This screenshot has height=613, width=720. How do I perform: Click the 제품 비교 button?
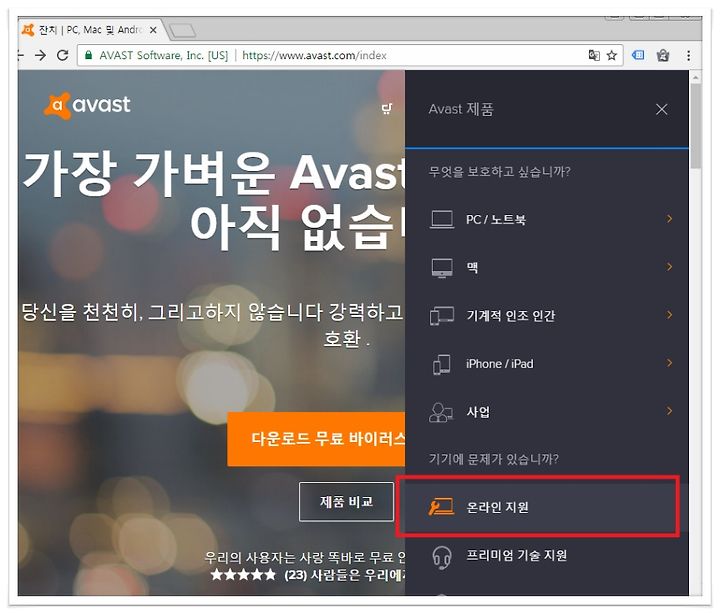point(346,502)
